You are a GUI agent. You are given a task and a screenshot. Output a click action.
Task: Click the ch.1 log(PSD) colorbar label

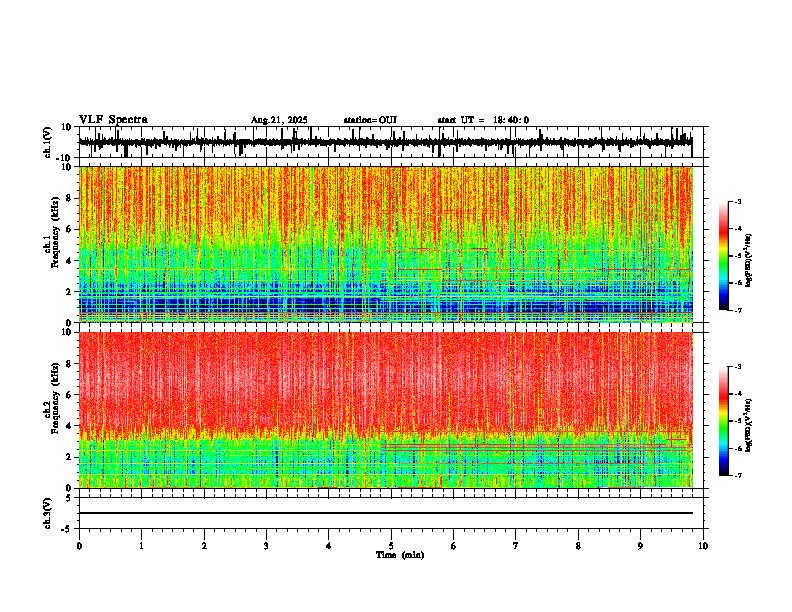[749, 260]
